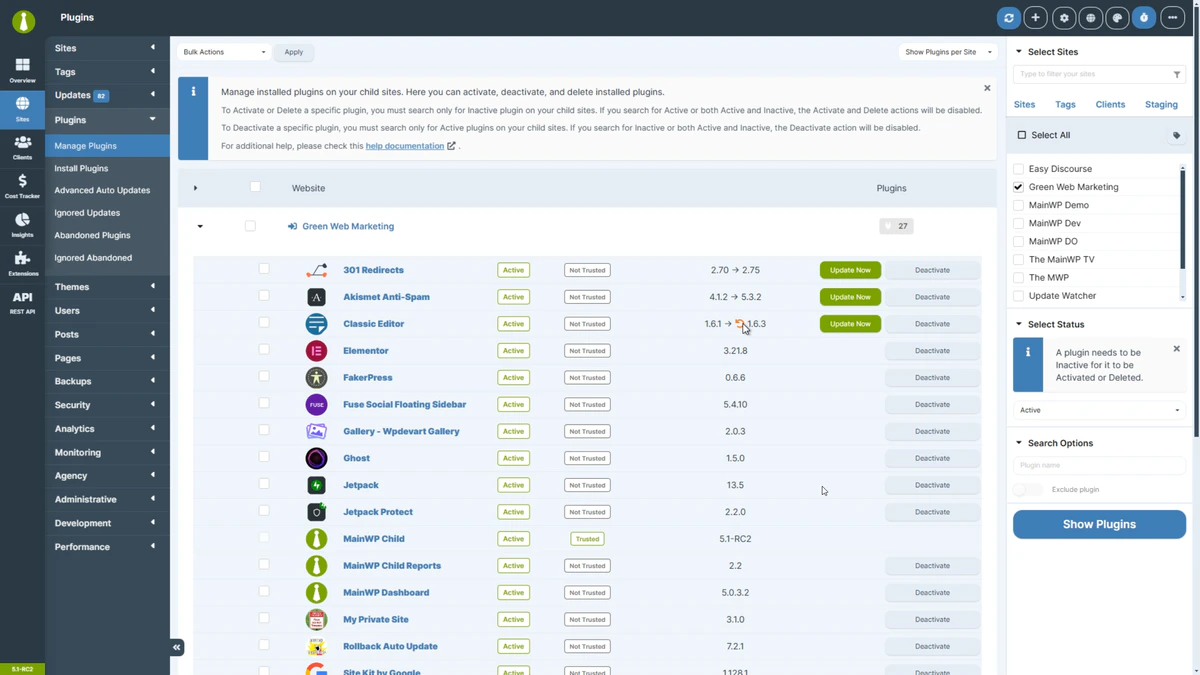Click Update Now for 301 Redirects
1200x675 pixels.
pos(850,270)
